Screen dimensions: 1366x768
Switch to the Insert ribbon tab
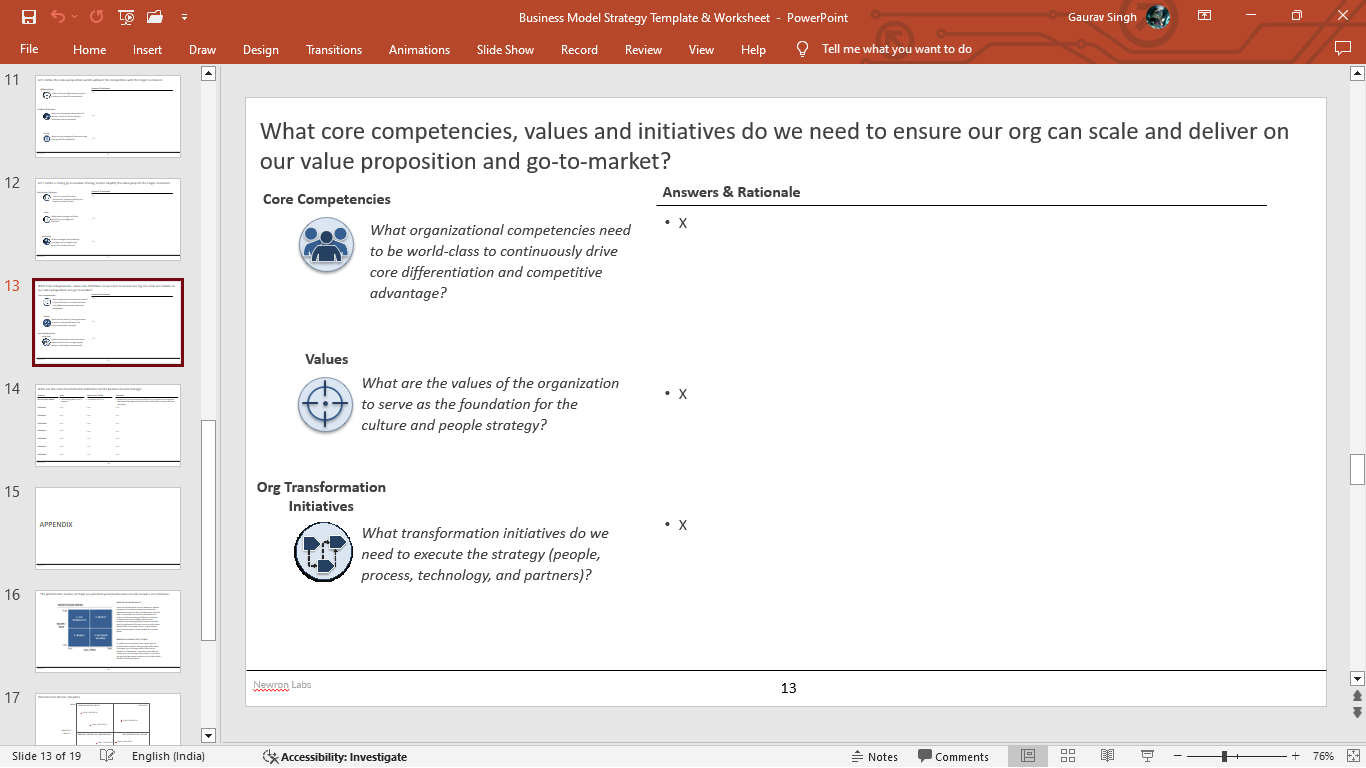(147, 50)
